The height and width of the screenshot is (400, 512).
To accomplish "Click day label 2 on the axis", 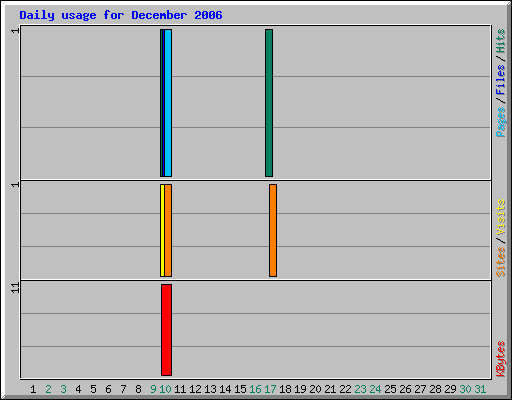I will click(x=48, y=389).
